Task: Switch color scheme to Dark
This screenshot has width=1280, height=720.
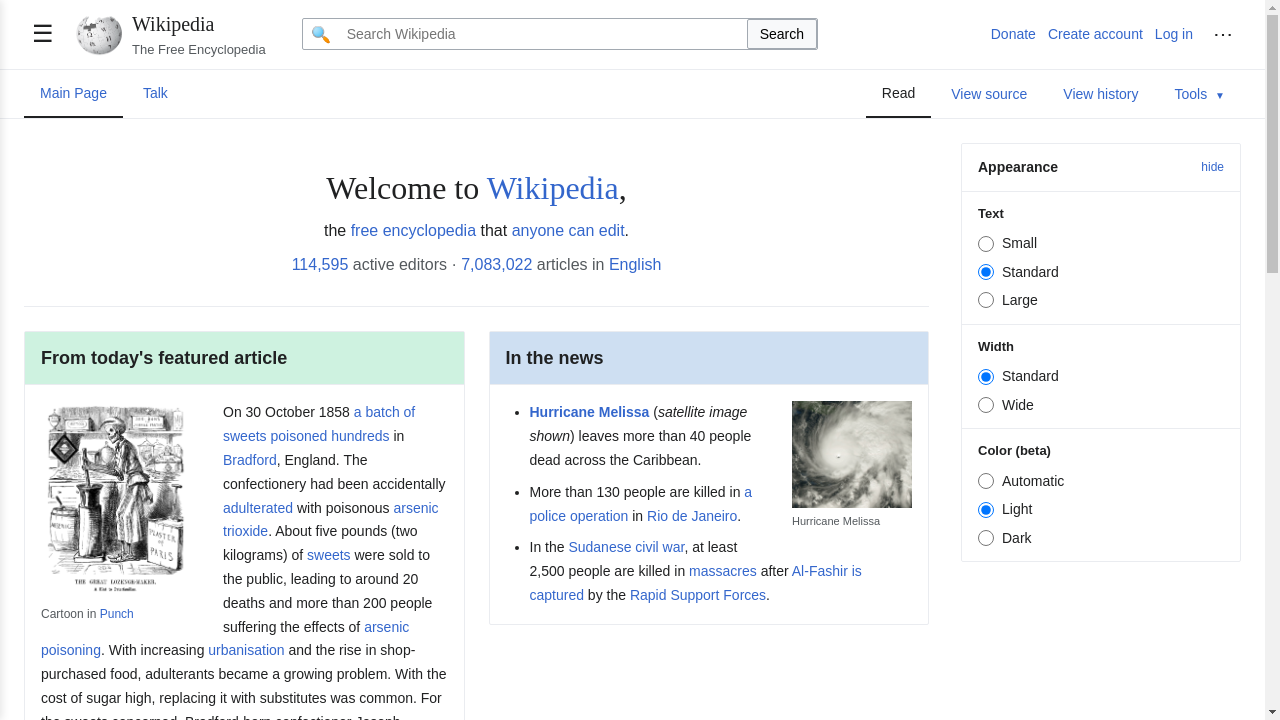Action: point(986,538)
